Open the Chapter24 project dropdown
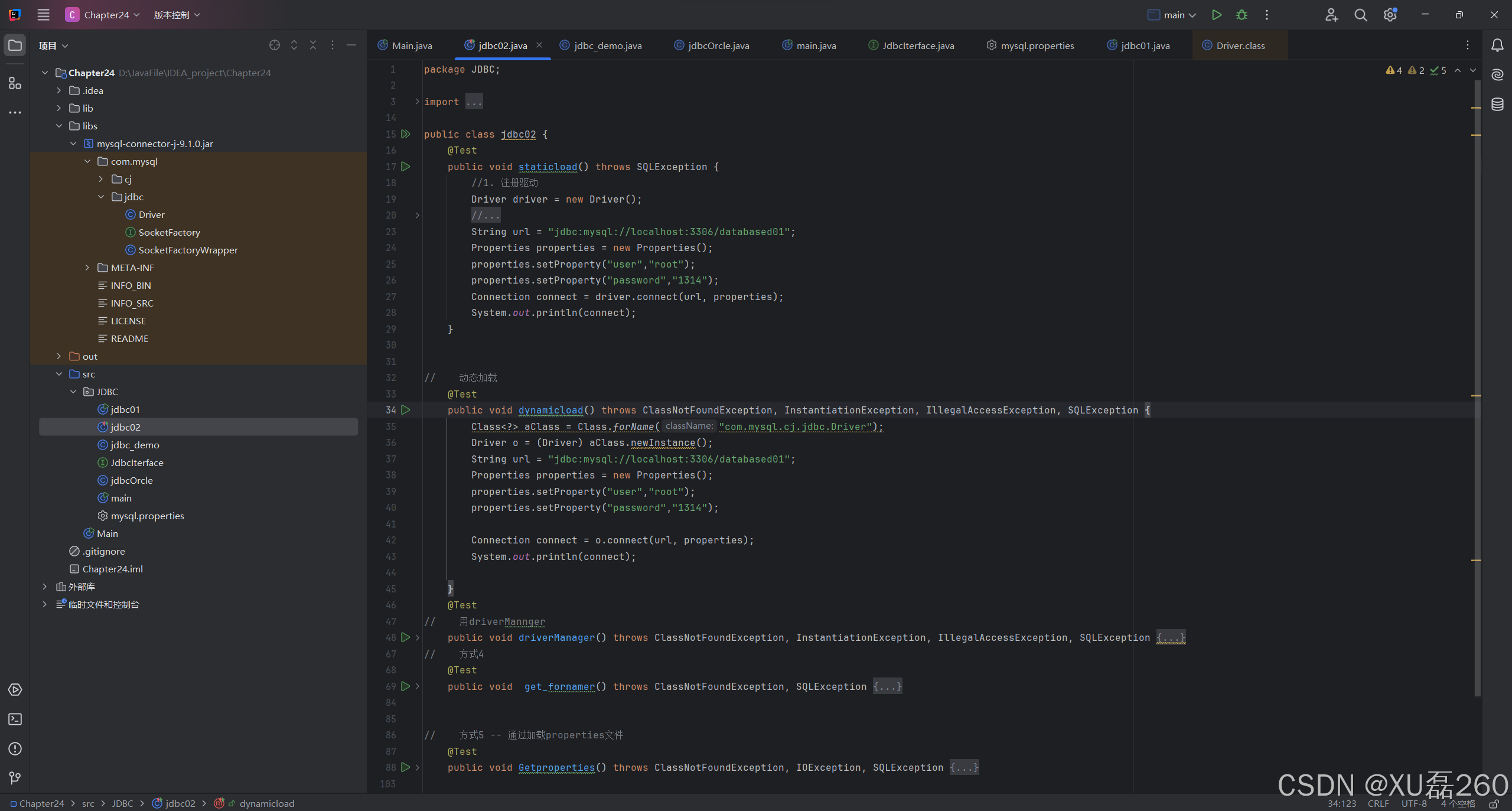The image size is (1512, 811). (x=103, y=15)
